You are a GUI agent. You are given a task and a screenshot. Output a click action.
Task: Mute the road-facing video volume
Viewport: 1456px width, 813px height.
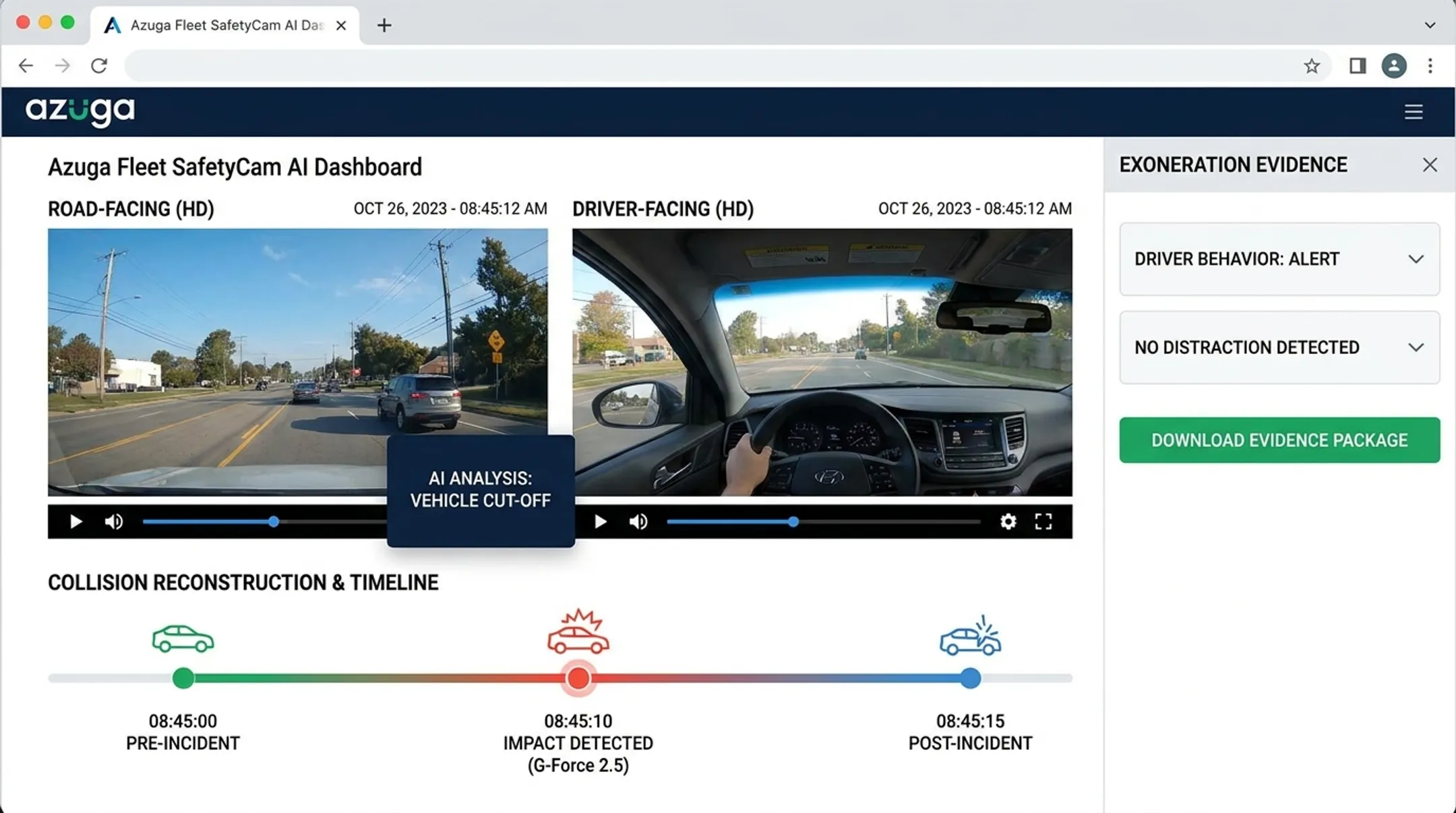pyautogui.click(x=114, y=522)
